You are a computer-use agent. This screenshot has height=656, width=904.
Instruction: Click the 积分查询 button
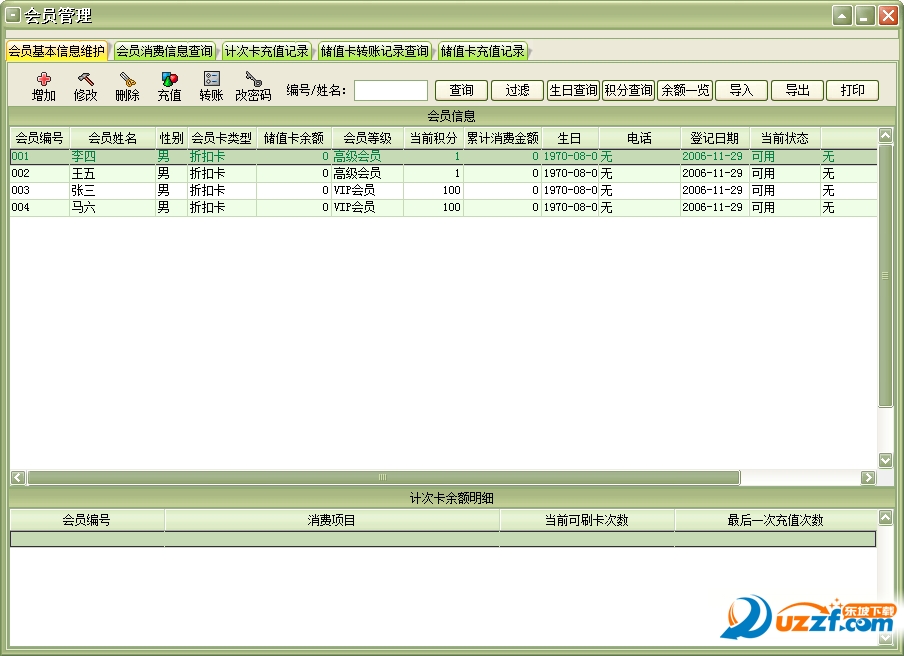[x=628, y=91]
